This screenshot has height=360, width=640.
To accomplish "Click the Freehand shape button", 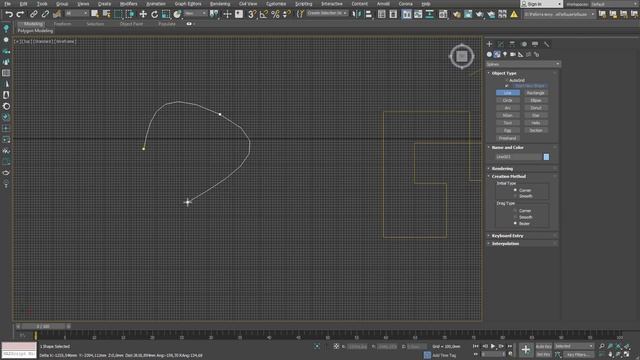I will click(x=507, y=138).
